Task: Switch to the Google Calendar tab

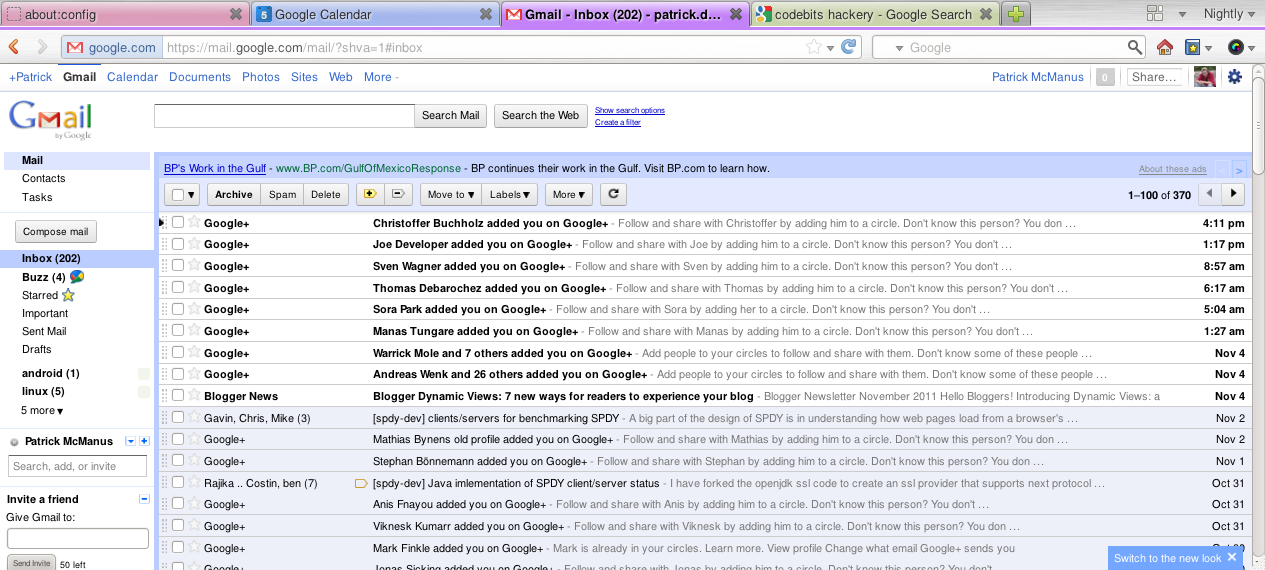Action: pos(374,14)
